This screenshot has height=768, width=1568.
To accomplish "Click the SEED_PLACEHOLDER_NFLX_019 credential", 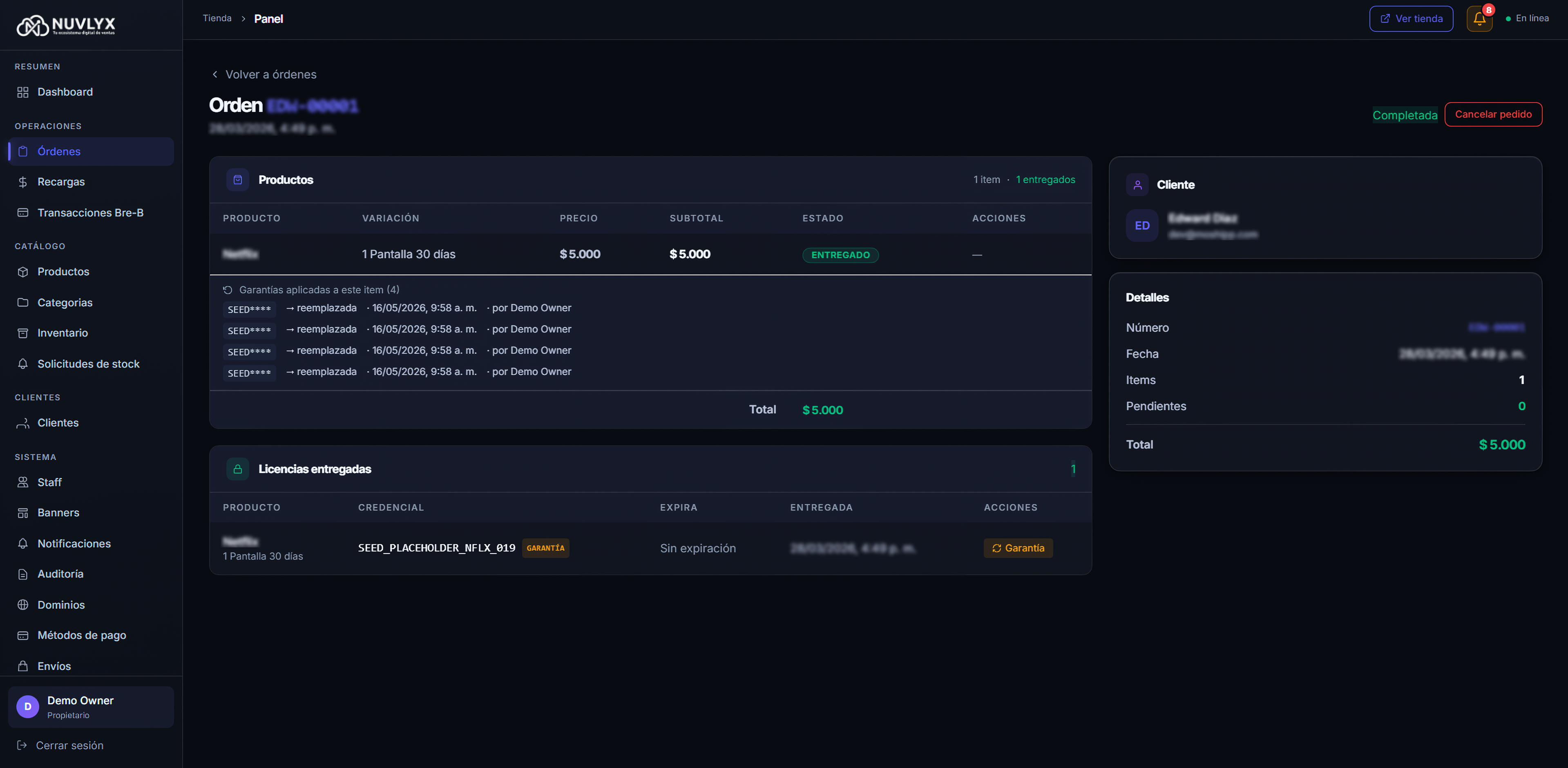I will tap(436, 548).
